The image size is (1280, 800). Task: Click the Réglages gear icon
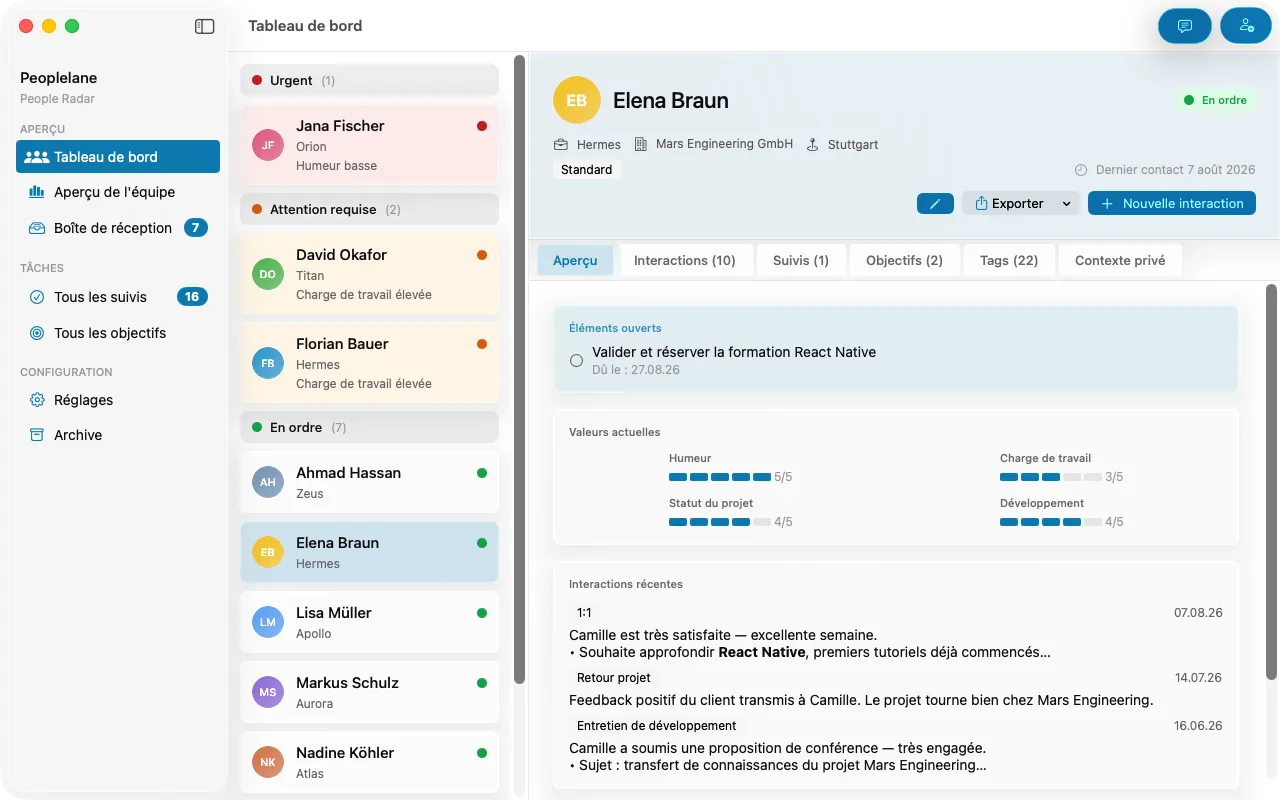tap(37, 400)
